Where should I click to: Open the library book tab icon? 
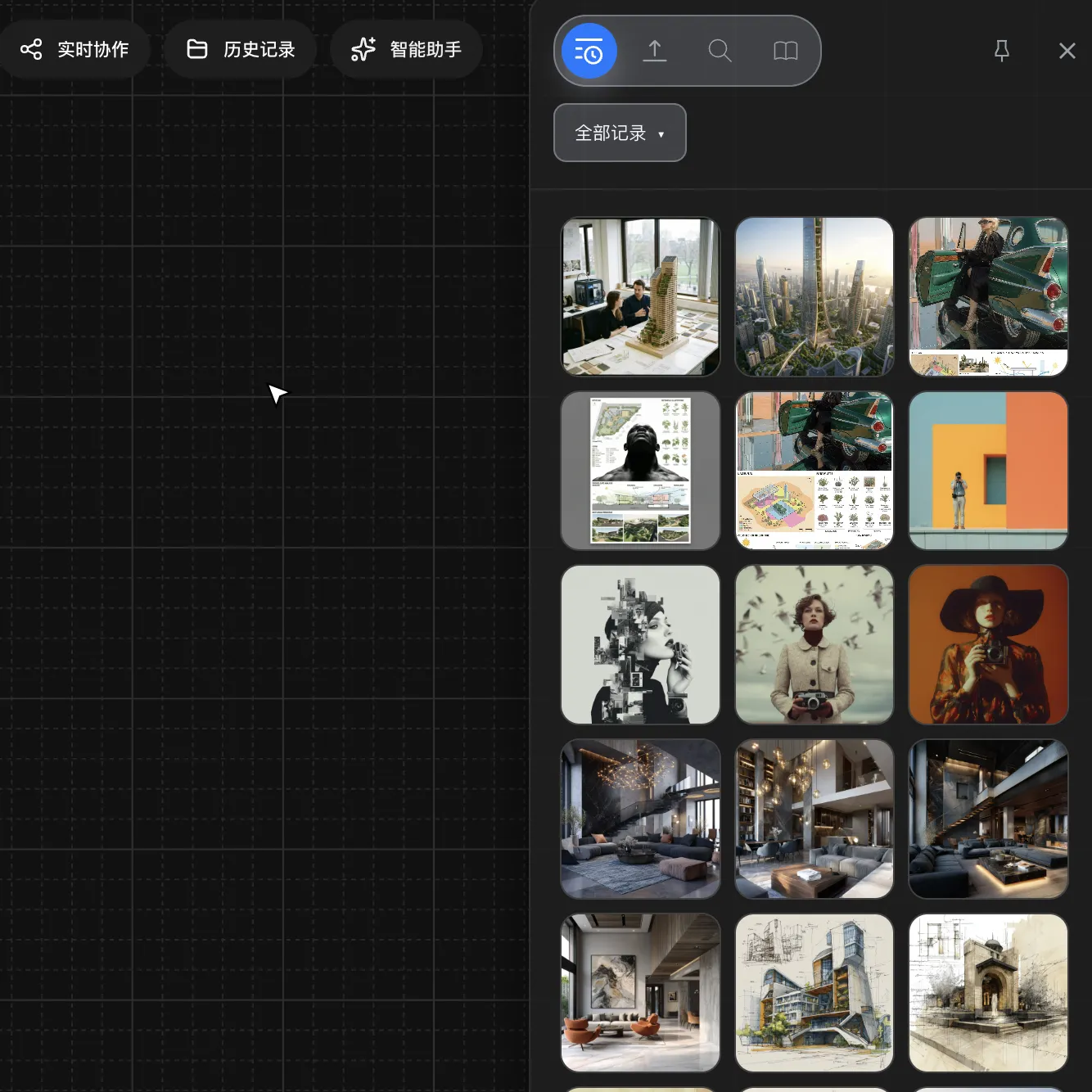[x=785, y=51]
